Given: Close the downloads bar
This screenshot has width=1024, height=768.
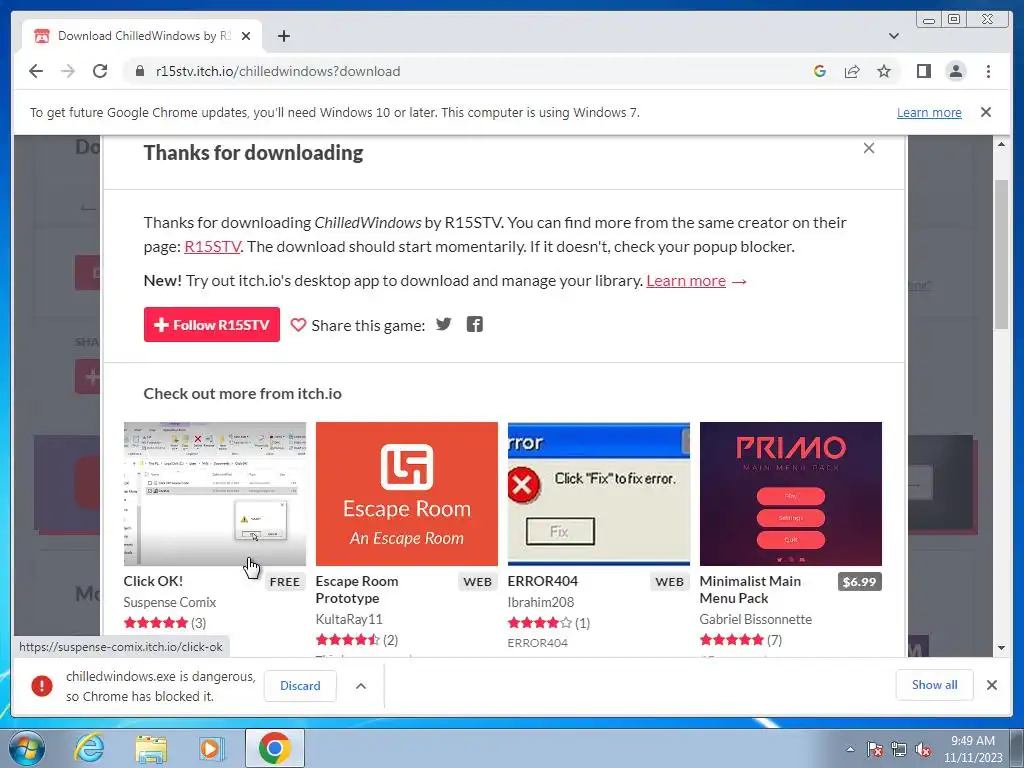Looking at the screenshot, I should (992, 685).
